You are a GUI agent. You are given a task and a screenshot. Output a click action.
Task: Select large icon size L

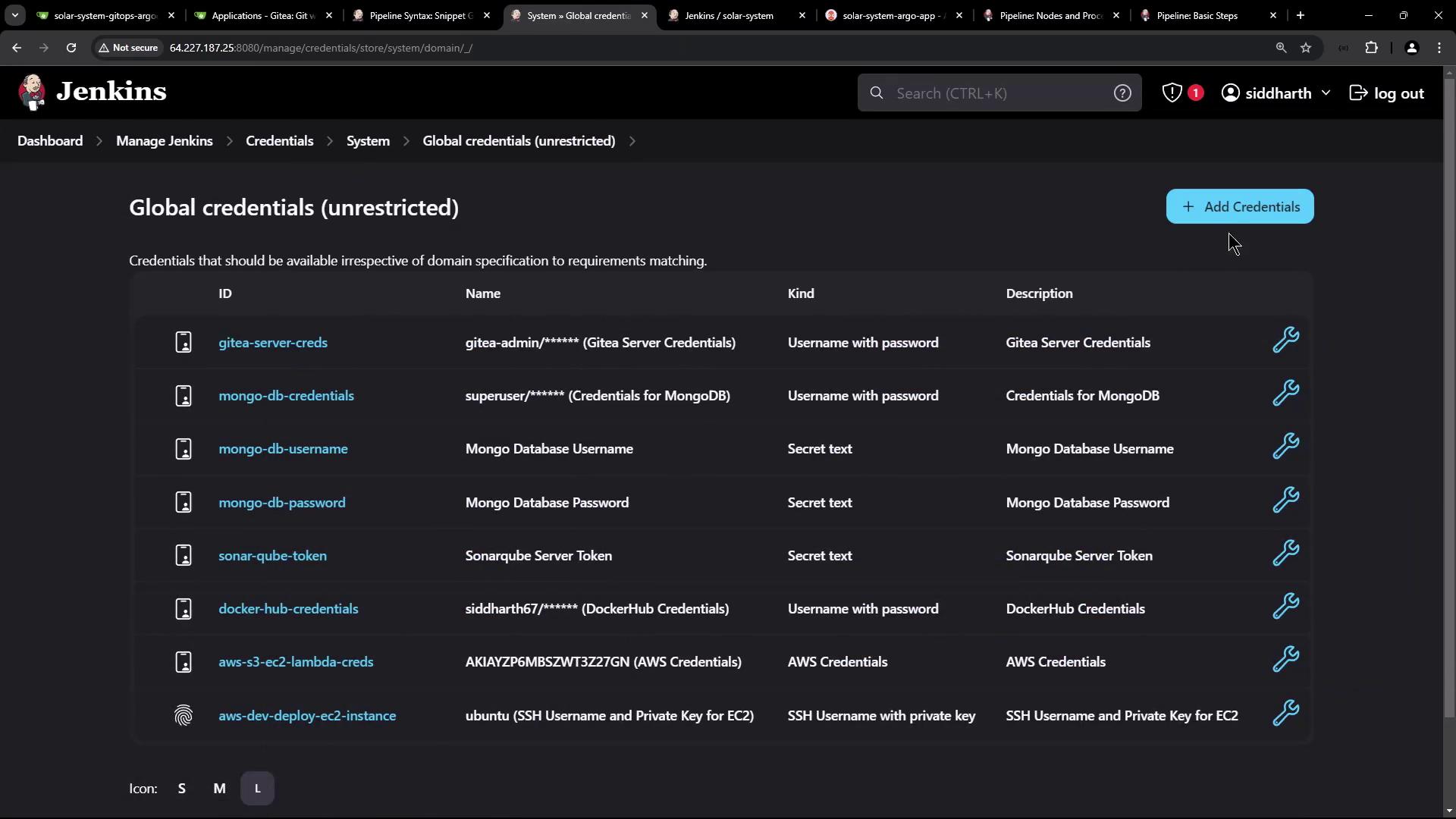click(257, 788)
